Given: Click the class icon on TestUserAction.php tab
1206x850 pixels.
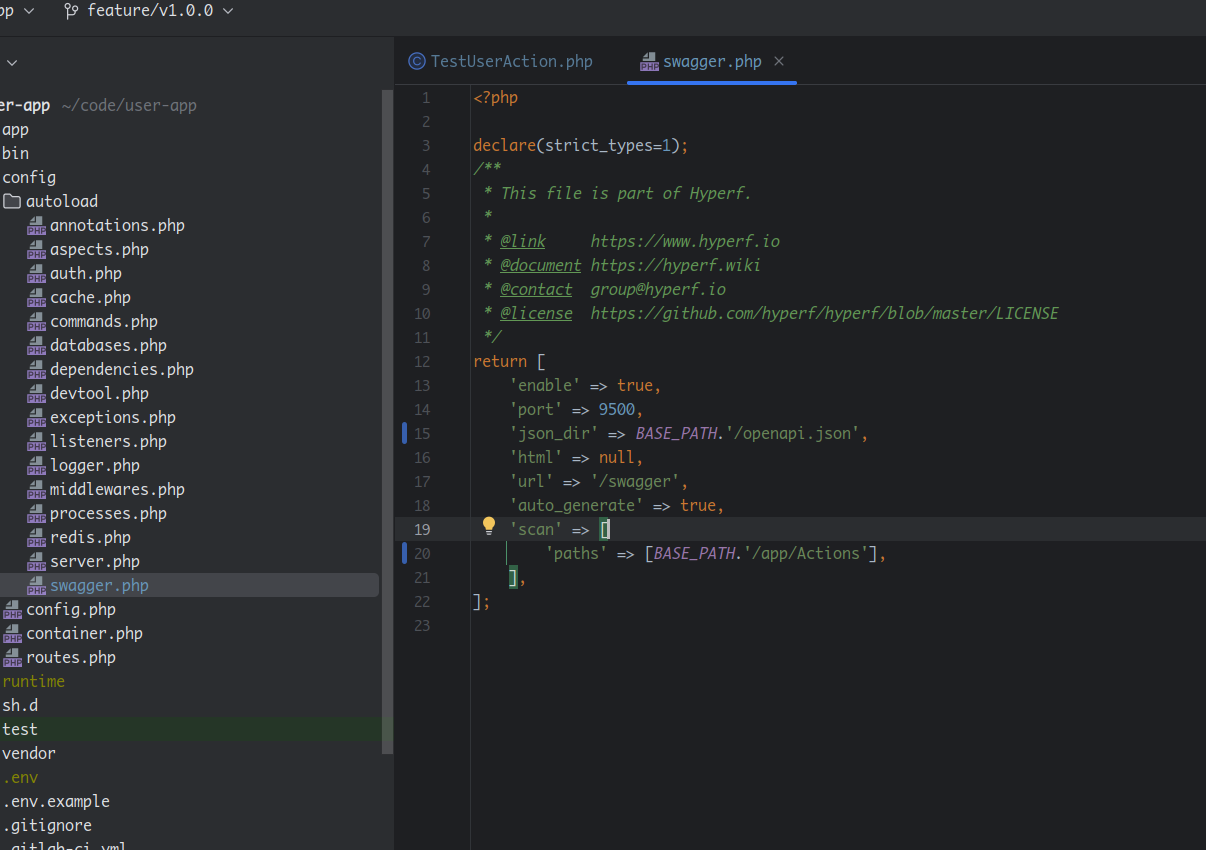Looking at the screenshot, I should click(417, 61).
